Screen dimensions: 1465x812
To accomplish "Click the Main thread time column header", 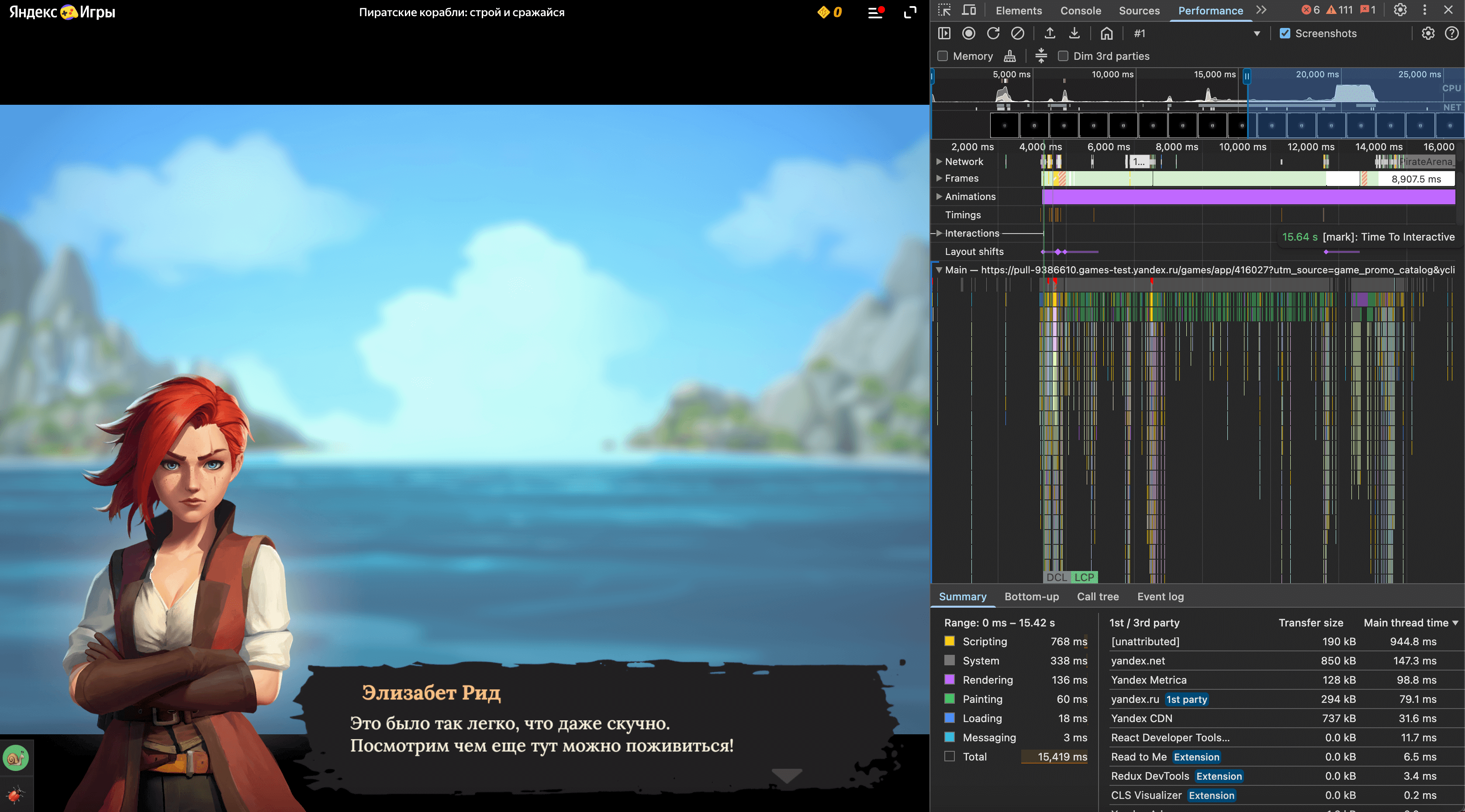I will (1406, 623).
